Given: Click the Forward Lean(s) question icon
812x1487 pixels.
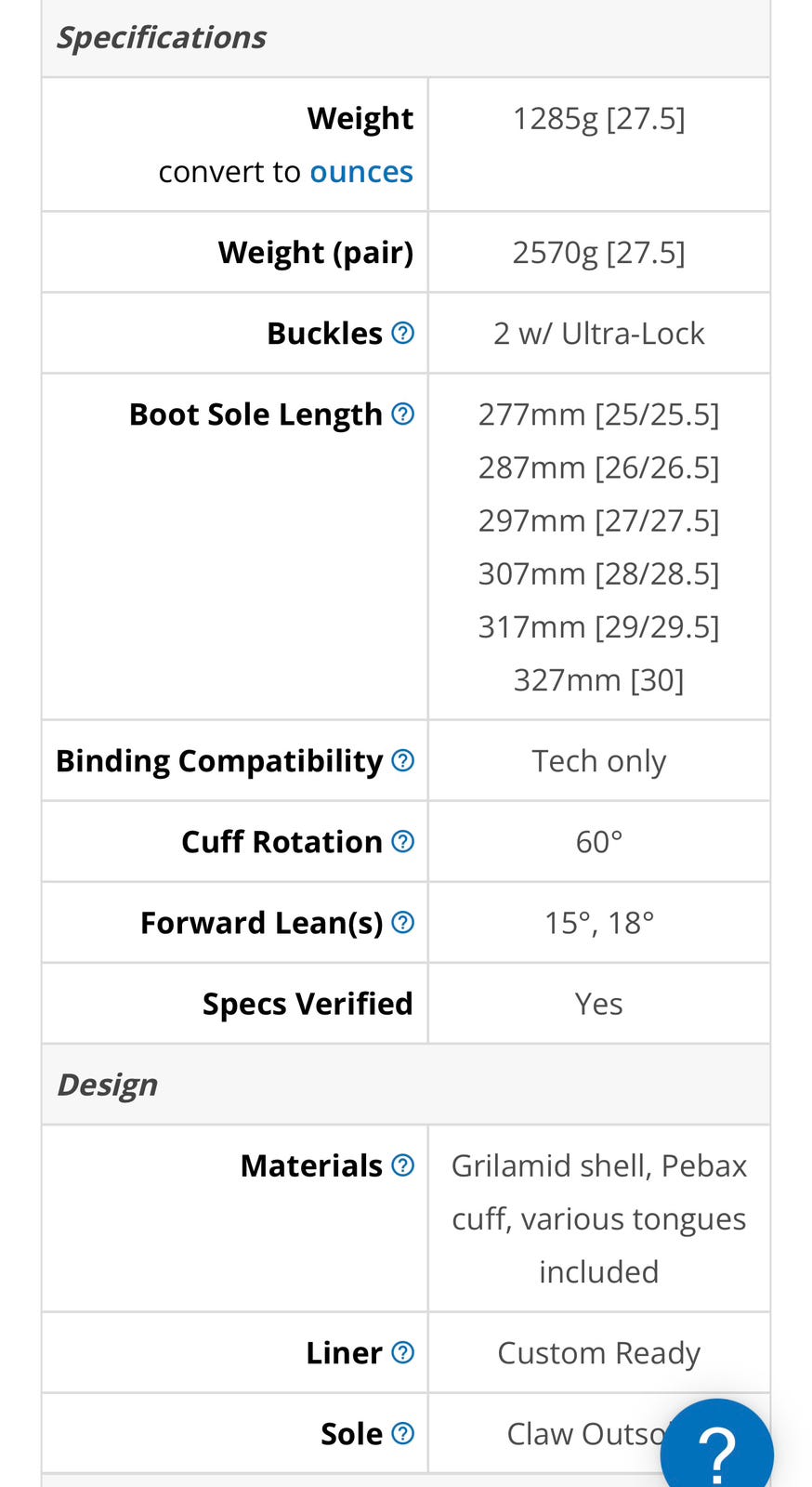Looking at the screenshot, I should (402, 922).
